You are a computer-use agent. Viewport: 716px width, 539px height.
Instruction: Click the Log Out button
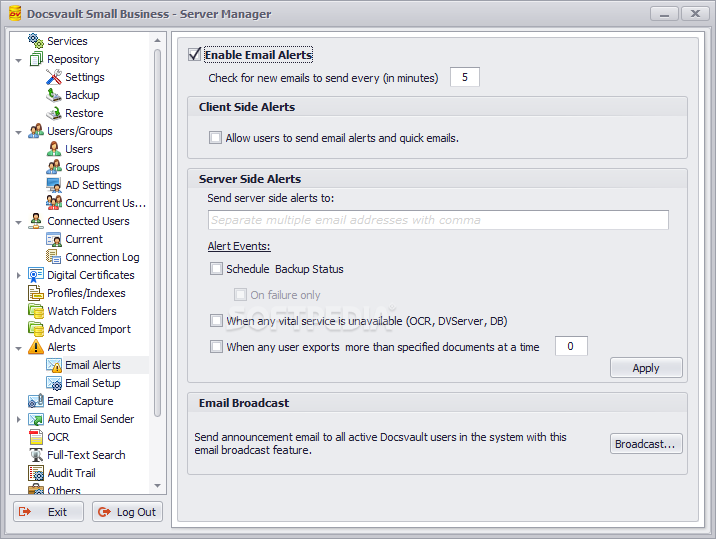coord(127,512)
